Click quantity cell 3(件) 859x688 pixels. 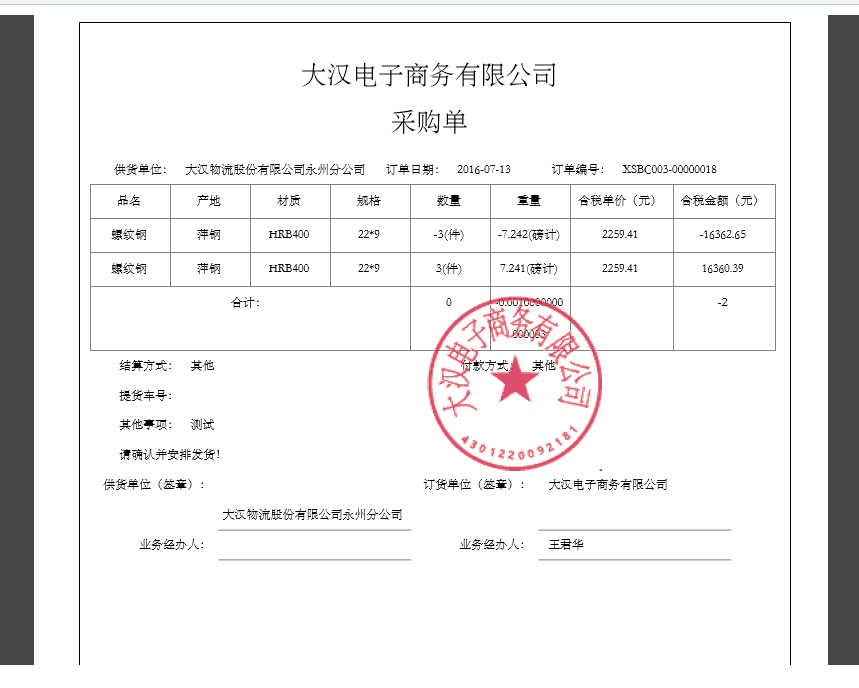(x=449, y=268)
